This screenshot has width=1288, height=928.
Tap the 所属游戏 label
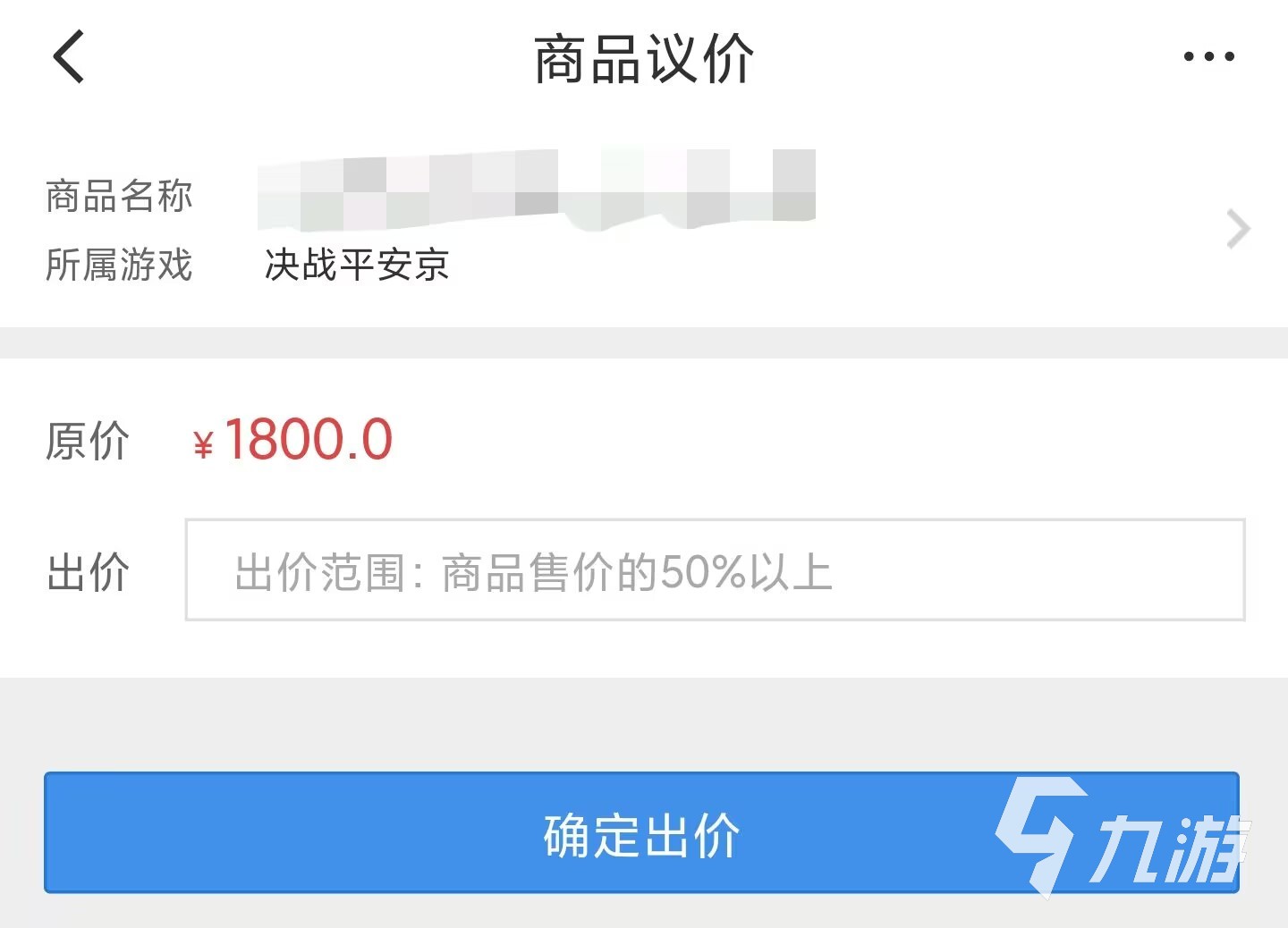tap(119, 265)
